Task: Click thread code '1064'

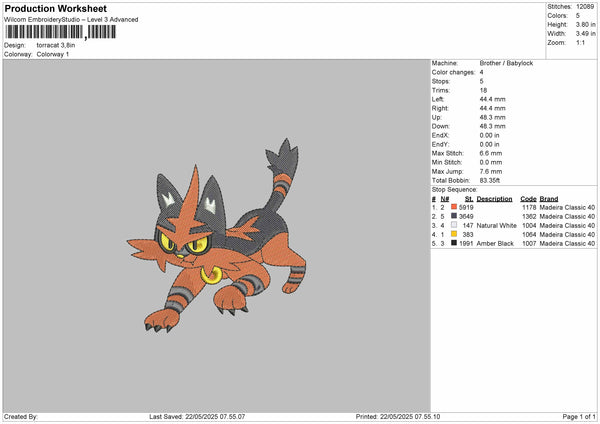Action: coord(529,235)
